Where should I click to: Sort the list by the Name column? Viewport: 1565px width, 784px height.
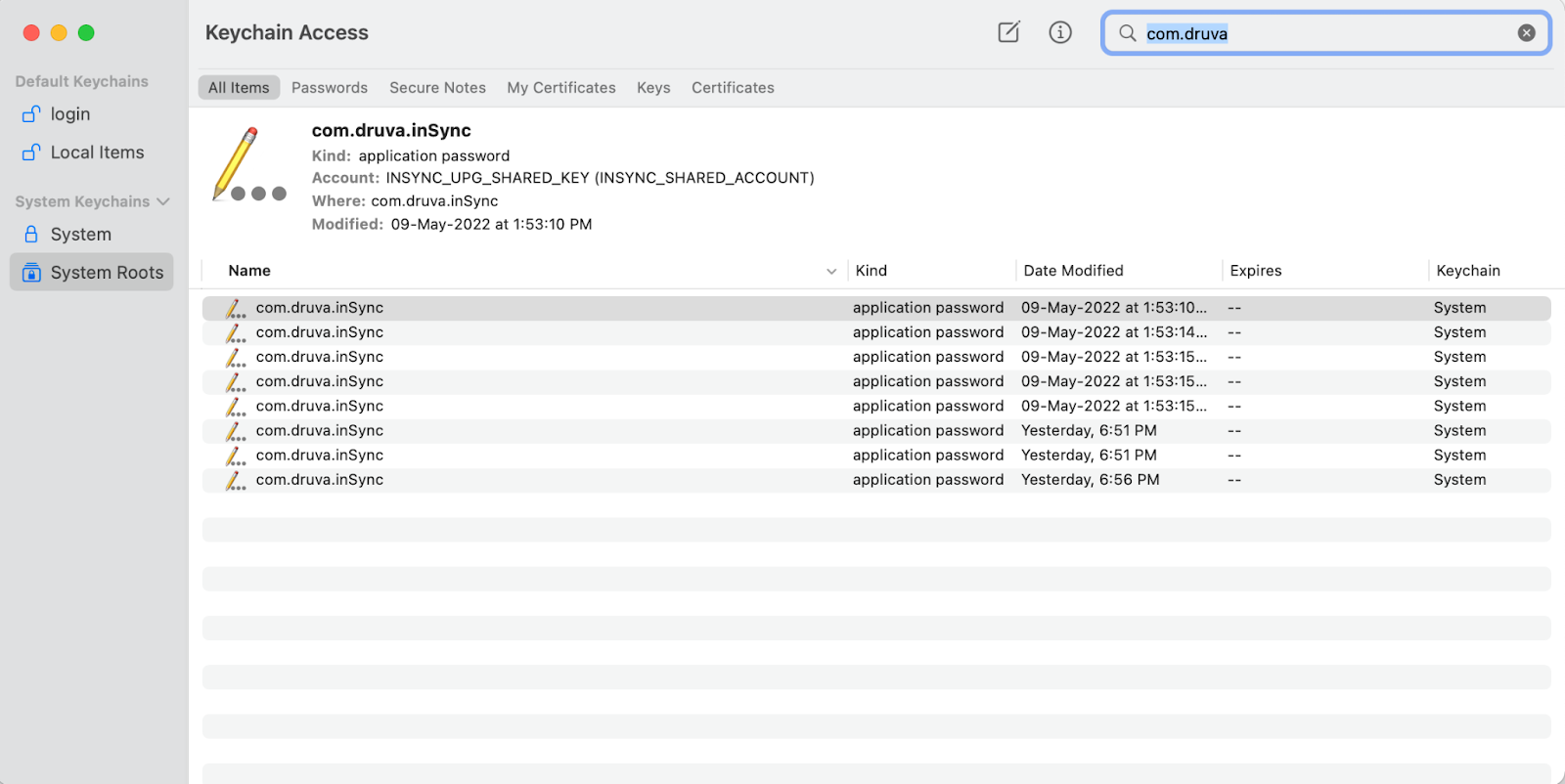click(x=249, y=271)
